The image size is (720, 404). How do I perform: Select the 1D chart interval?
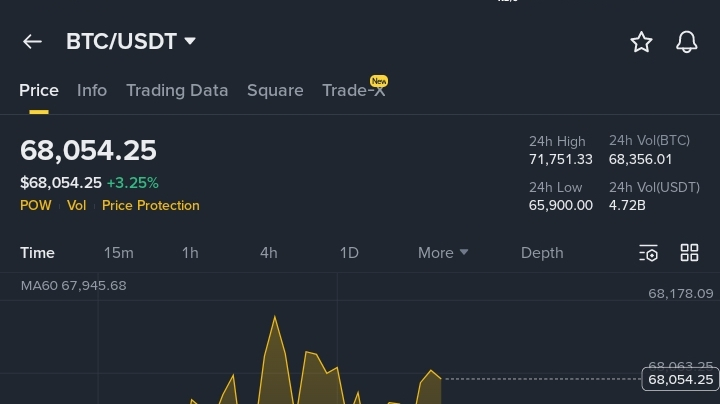(349, 253)
